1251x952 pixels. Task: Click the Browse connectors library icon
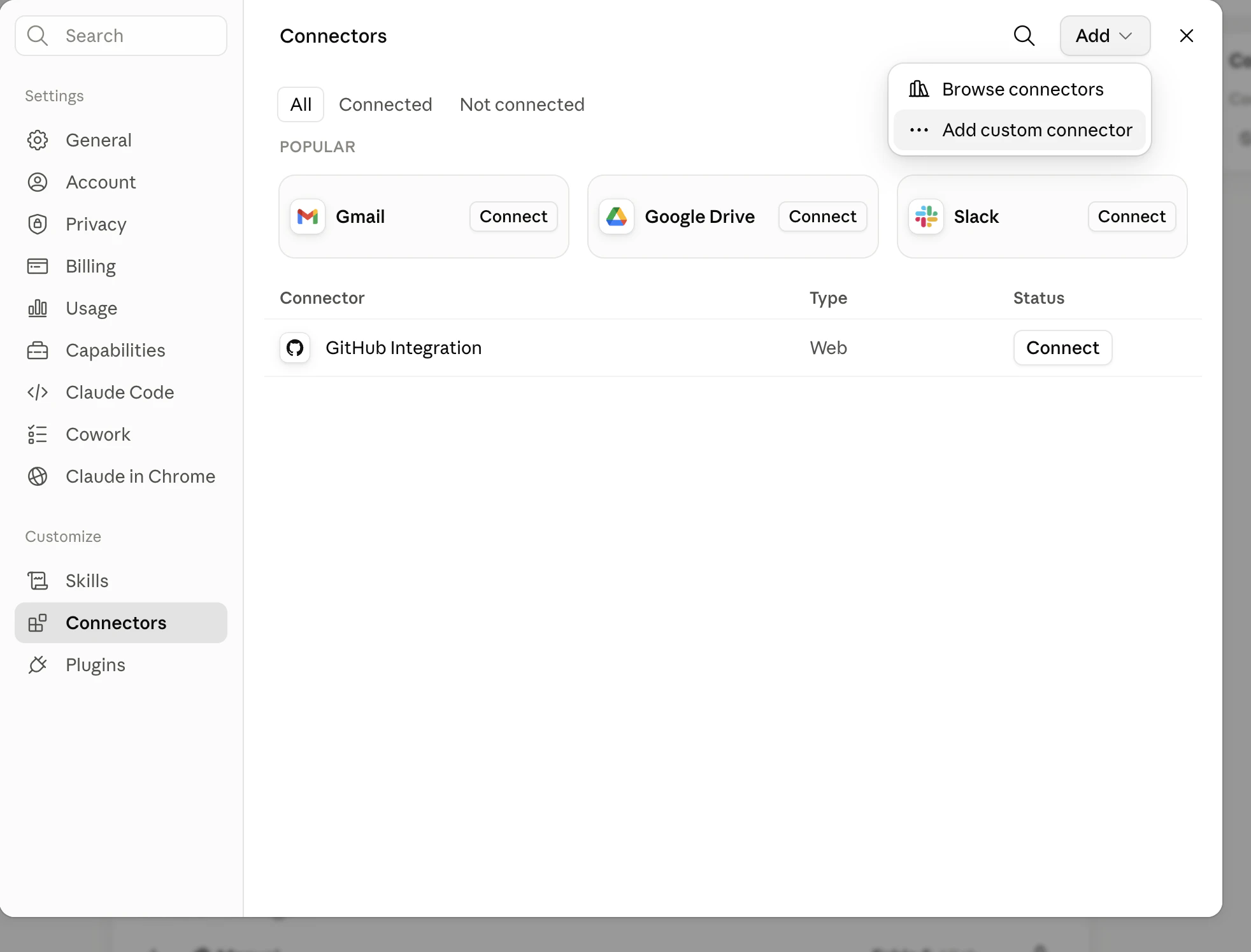pos(919,89)
